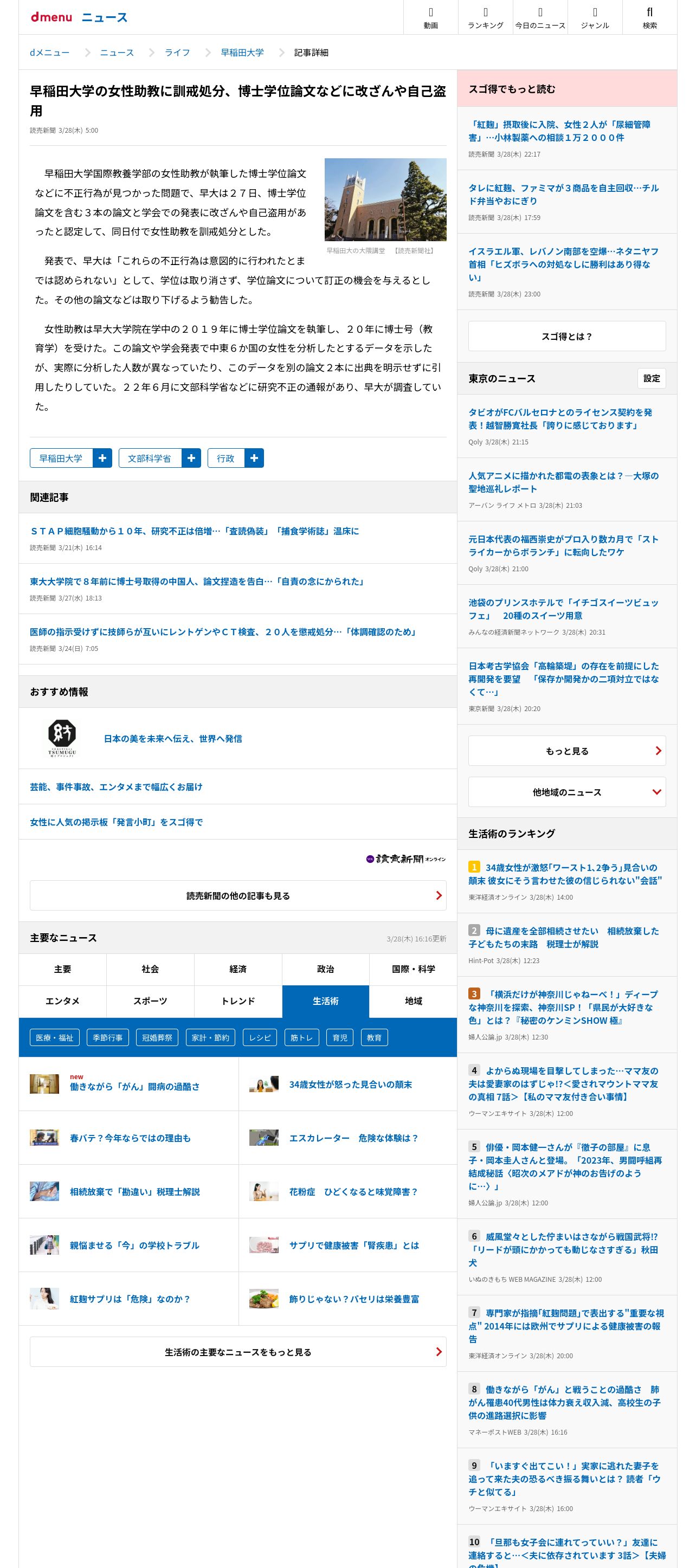This screenshot has height=1568, width=696.
Task: Select the 主要 news tab
Action: click(x=63, y=969)
